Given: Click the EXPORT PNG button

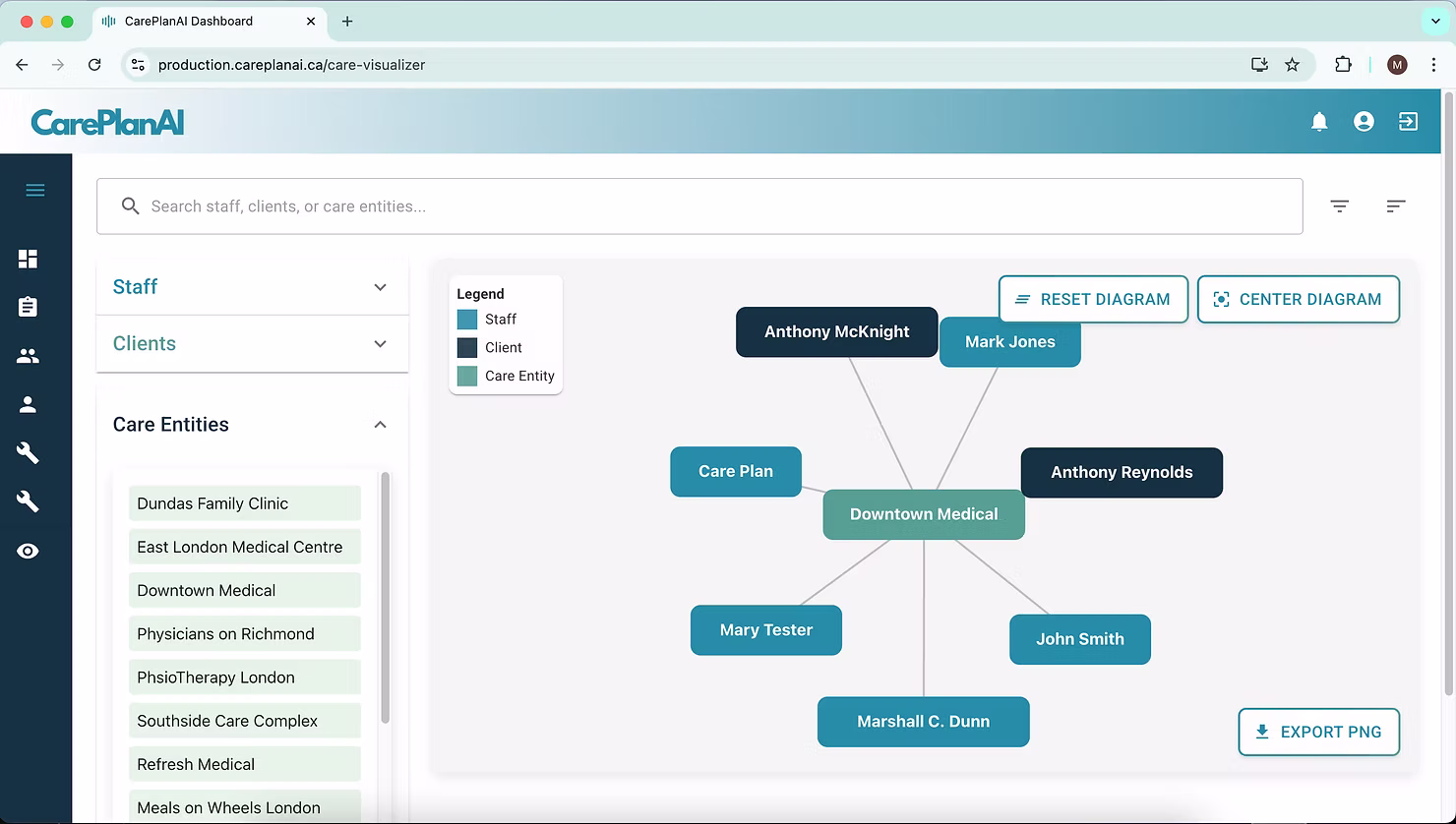Looking at the screenshot, I should pyautogui.click(x=1318, y=732).
